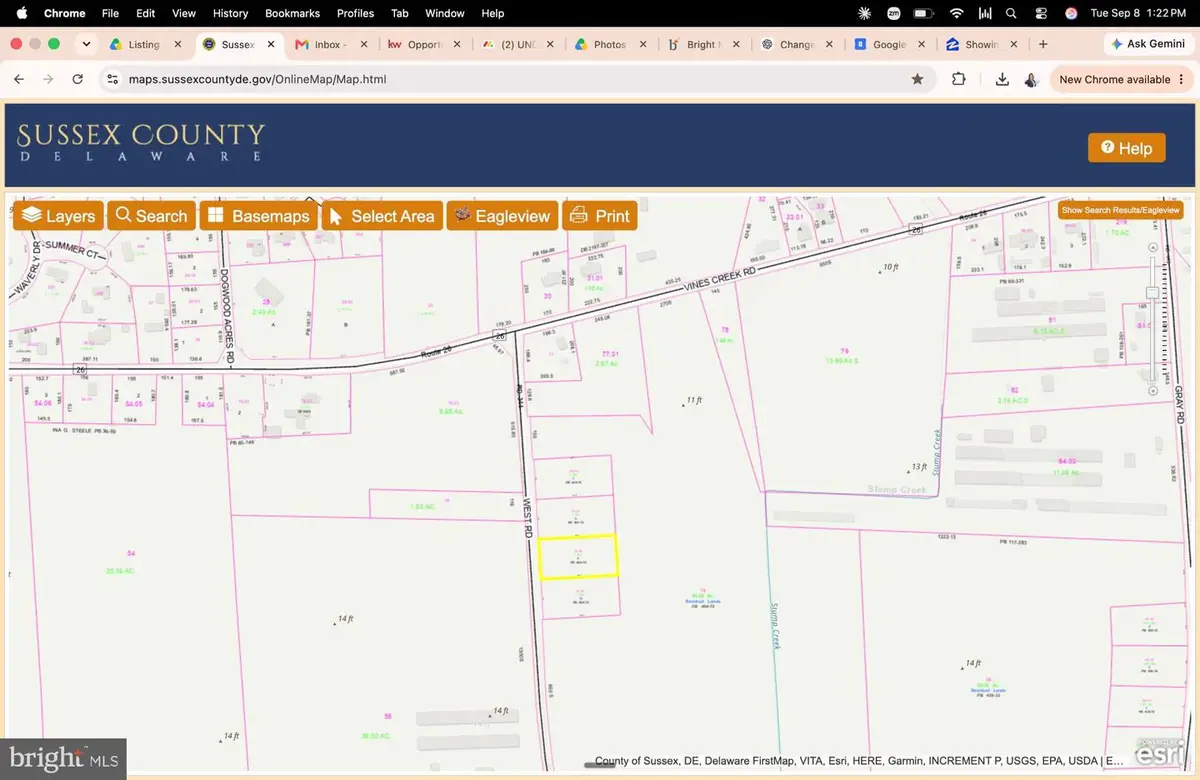Open the Apple menu

click(21, 13)
